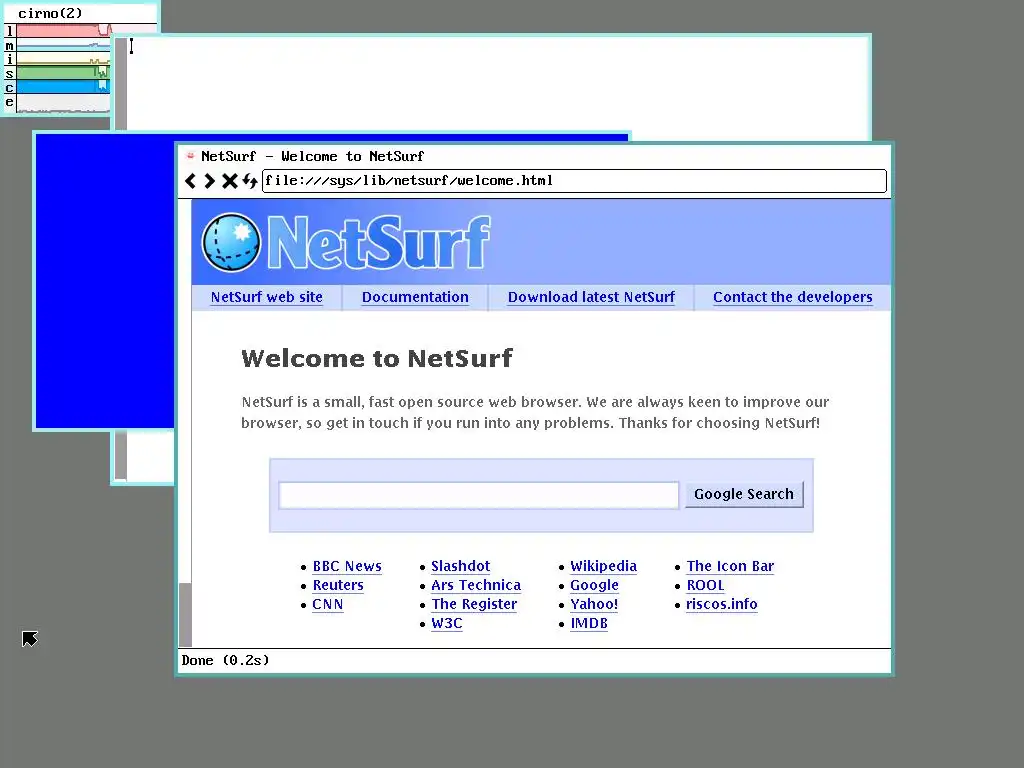Screen dimensions: 1024x768
Task: Open the IMDB link
Action: (x=589, y=623)
